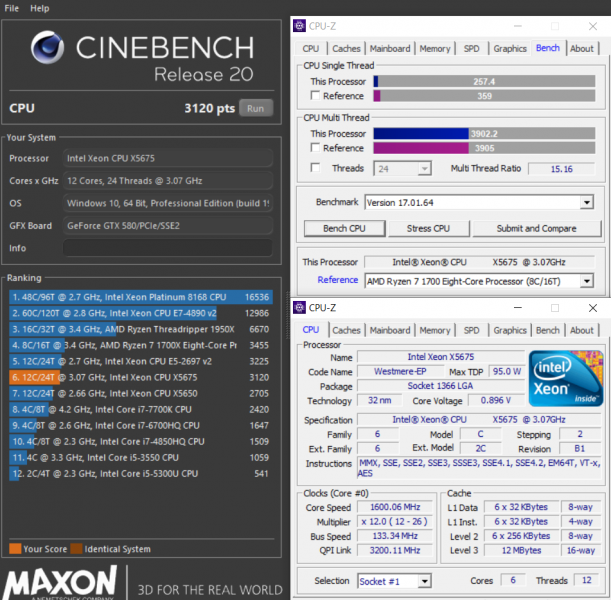Select ranking row Core i7-7700K CPU

141,409
